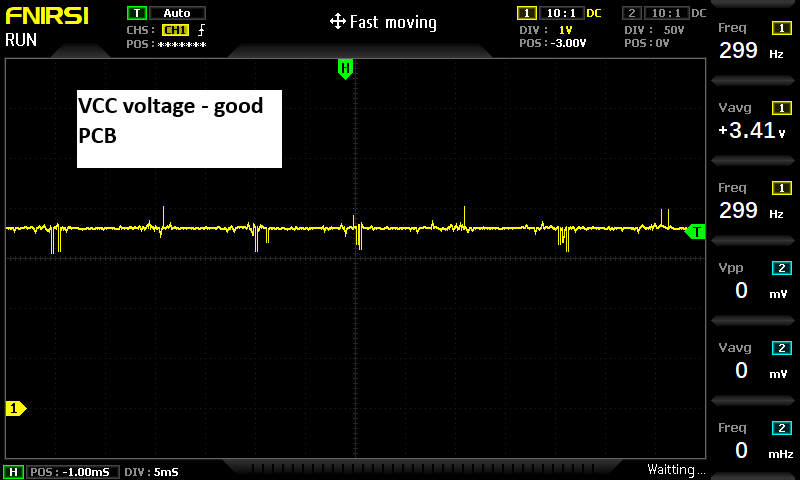This screenshot has width=800, height=480.
Task: Click the horizontal POS -1.00mS box
Action: 72,472
